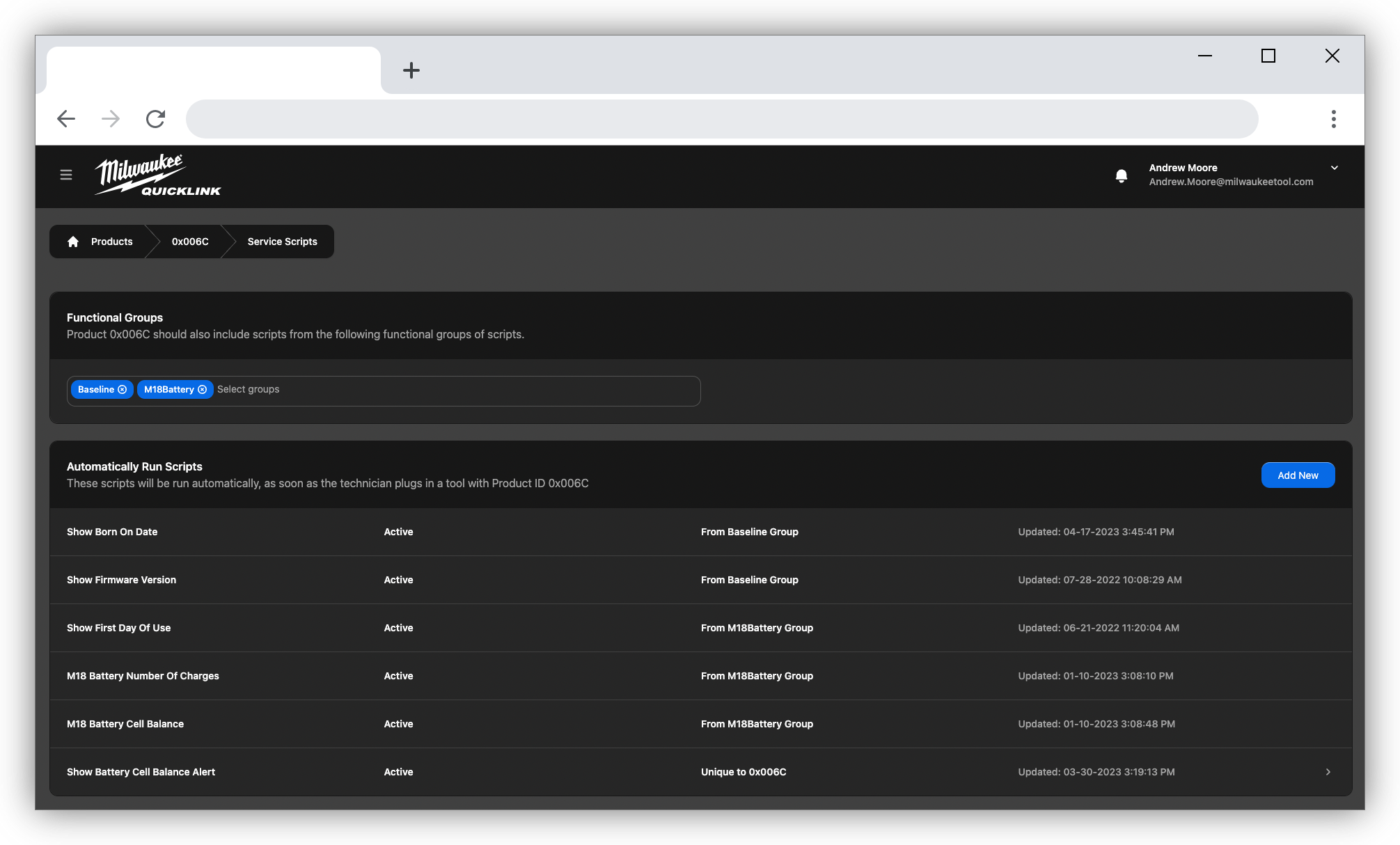The image size is (1400, 845).
Task: Click the browser address bar
Action: tap(722, 118)
